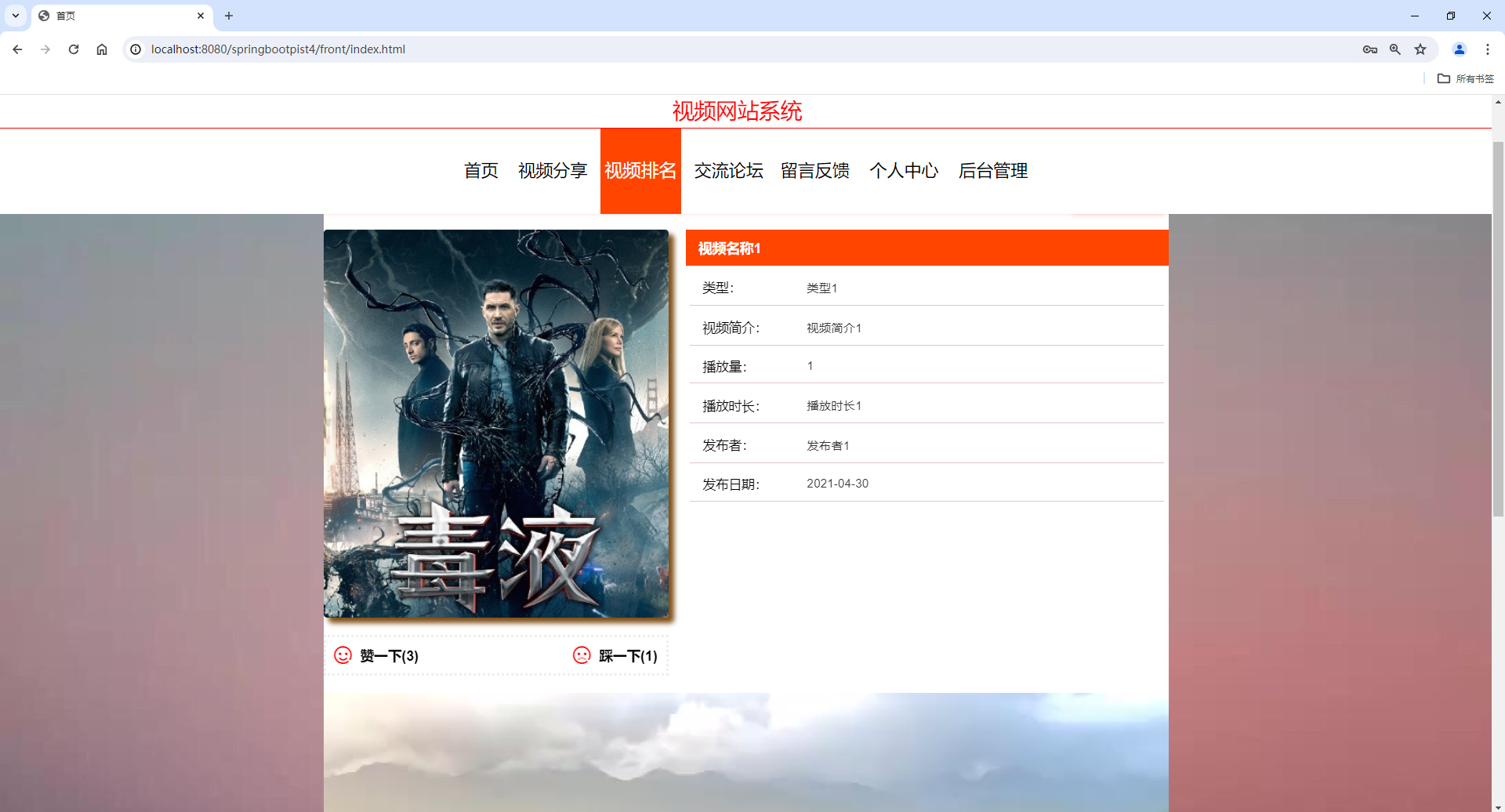This screenshot has width=1505, height=812.
Task: Open the 留言反馈 navigation item
Action: [x=815, y=171]
